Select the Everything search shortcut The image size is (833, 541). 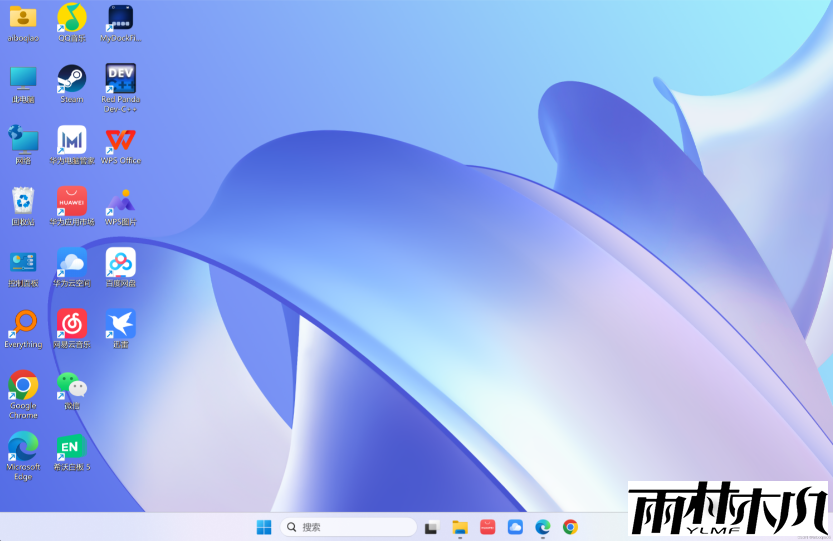click(23, 323)
